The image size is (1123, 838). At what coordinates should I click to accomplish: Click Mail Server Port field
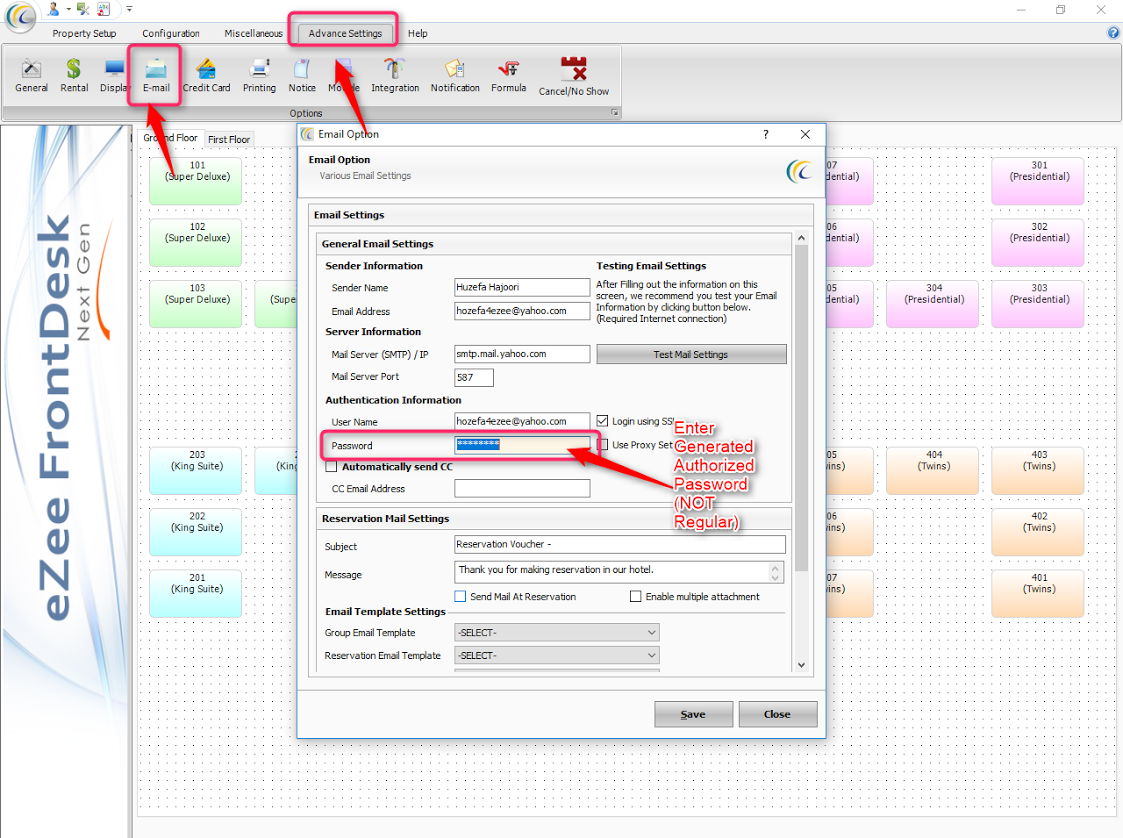pyautogui.click(x=473, y=377)
